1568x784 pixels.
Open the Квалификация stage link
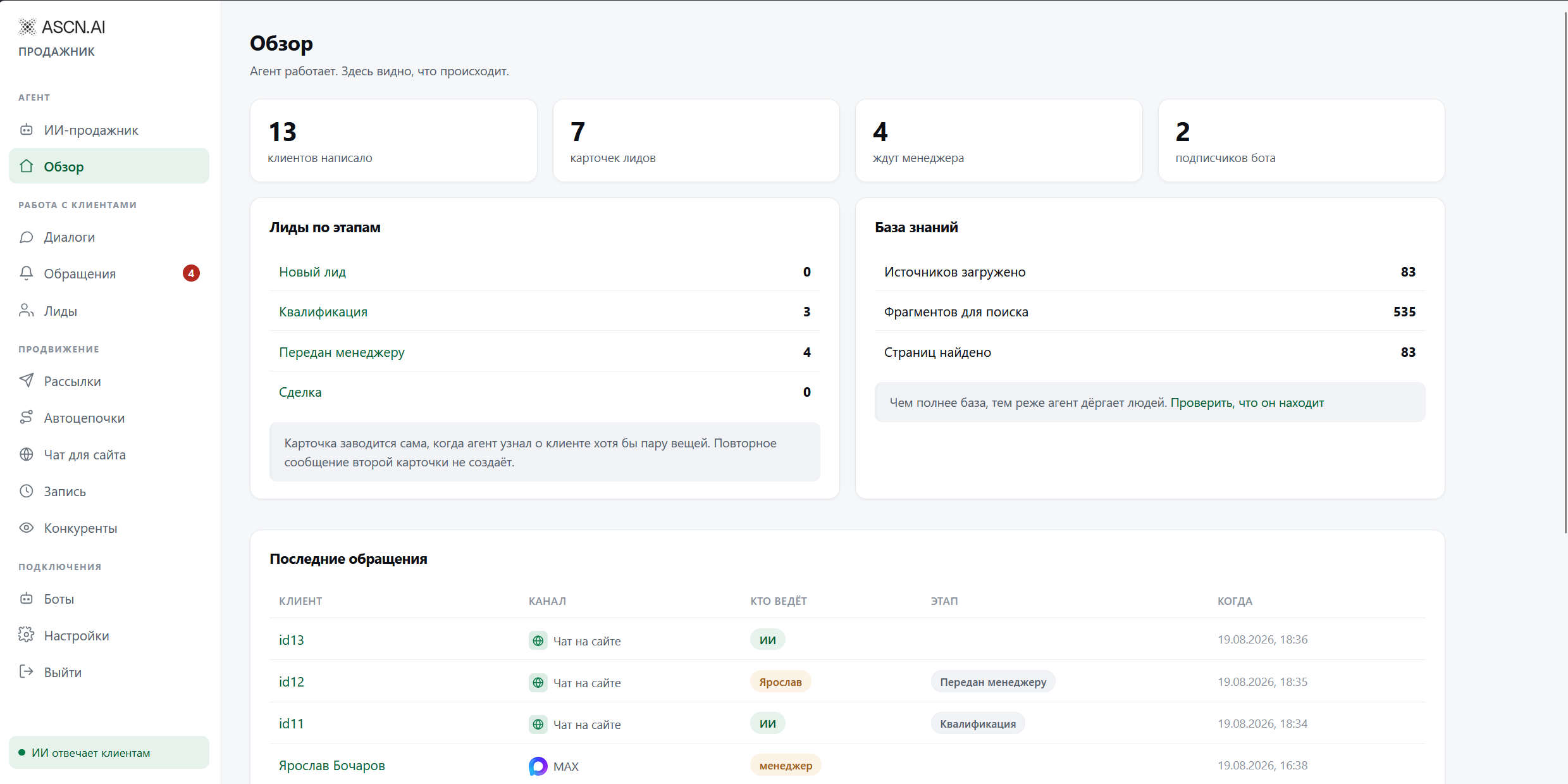[323, 312]
